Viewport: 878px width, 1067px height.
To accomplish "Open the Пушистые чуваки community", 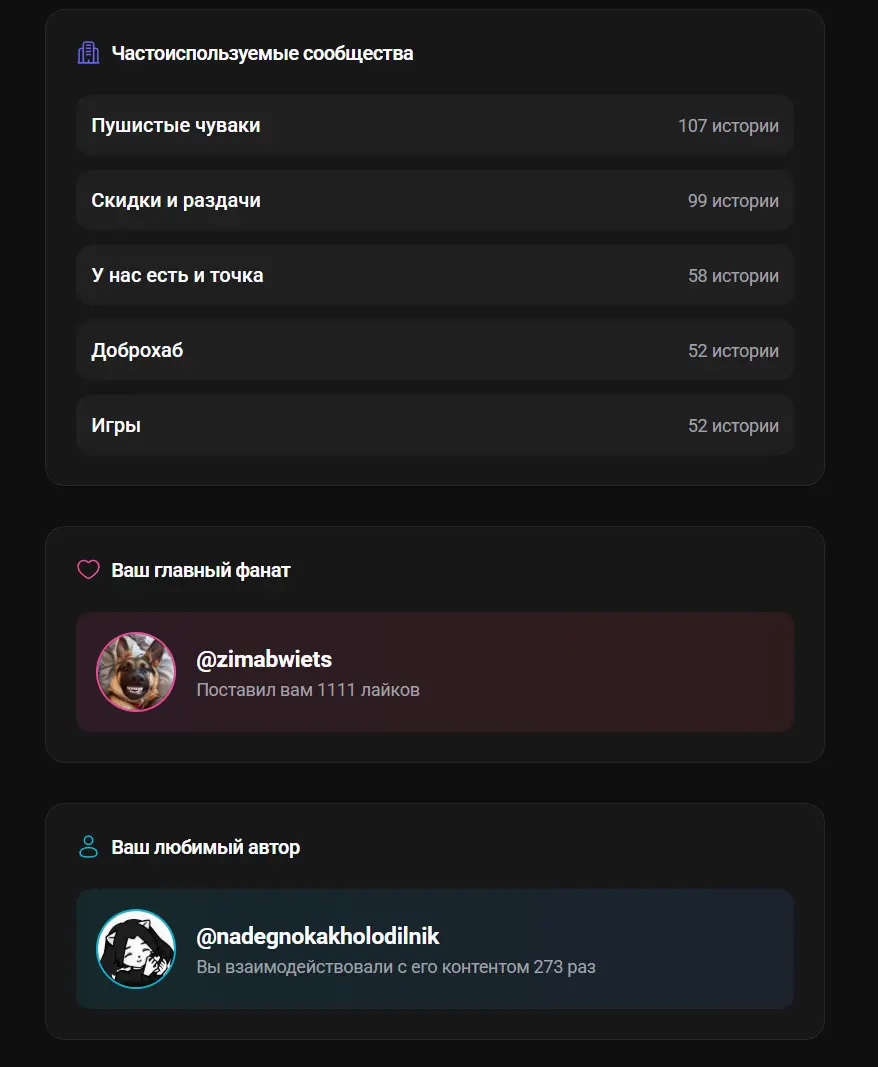I will (176, 126).
